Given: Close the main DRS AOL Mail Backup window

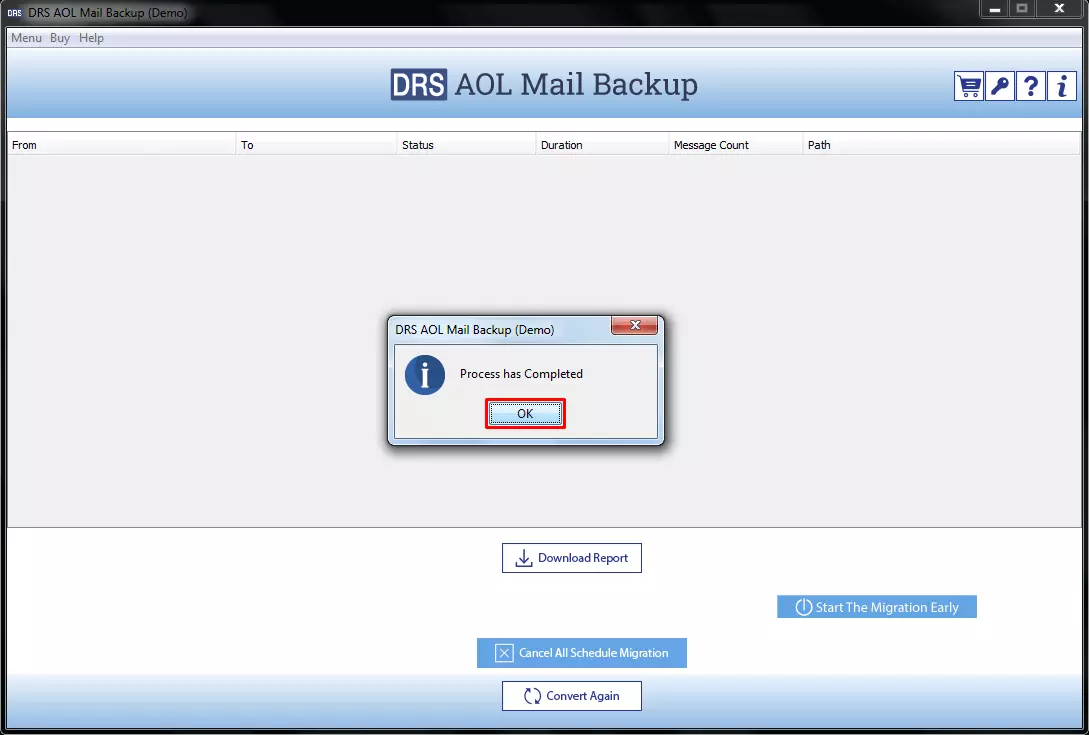Looking at the screenshot, I should [1059, 9].
